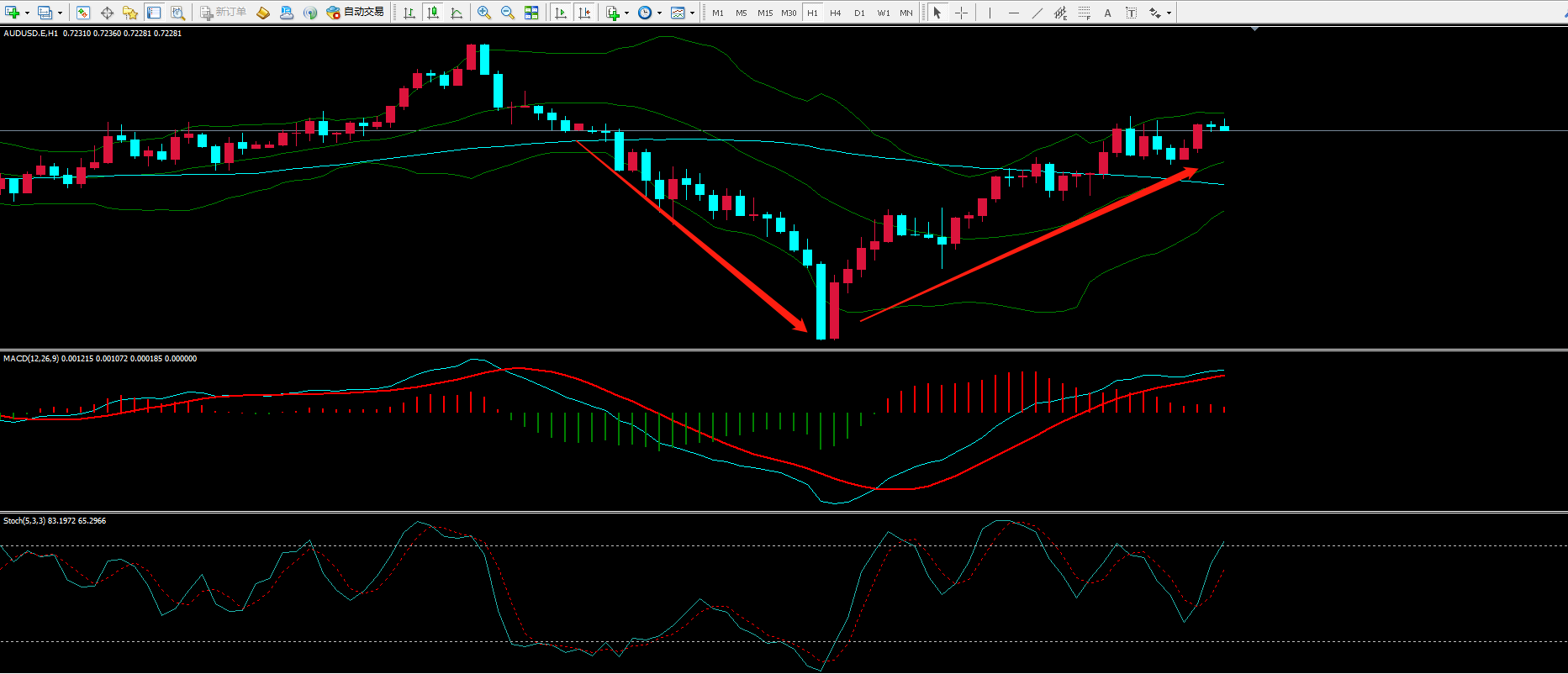Switch chart to candlestick display
This screenshot has height=674, width=1568.
(x=433, y=13)
